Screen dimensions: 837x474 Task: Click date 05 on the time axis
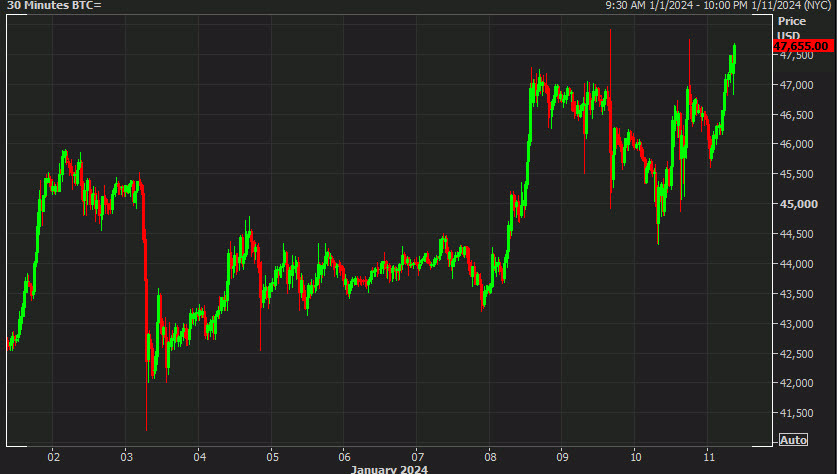click(x=271, y=455)
